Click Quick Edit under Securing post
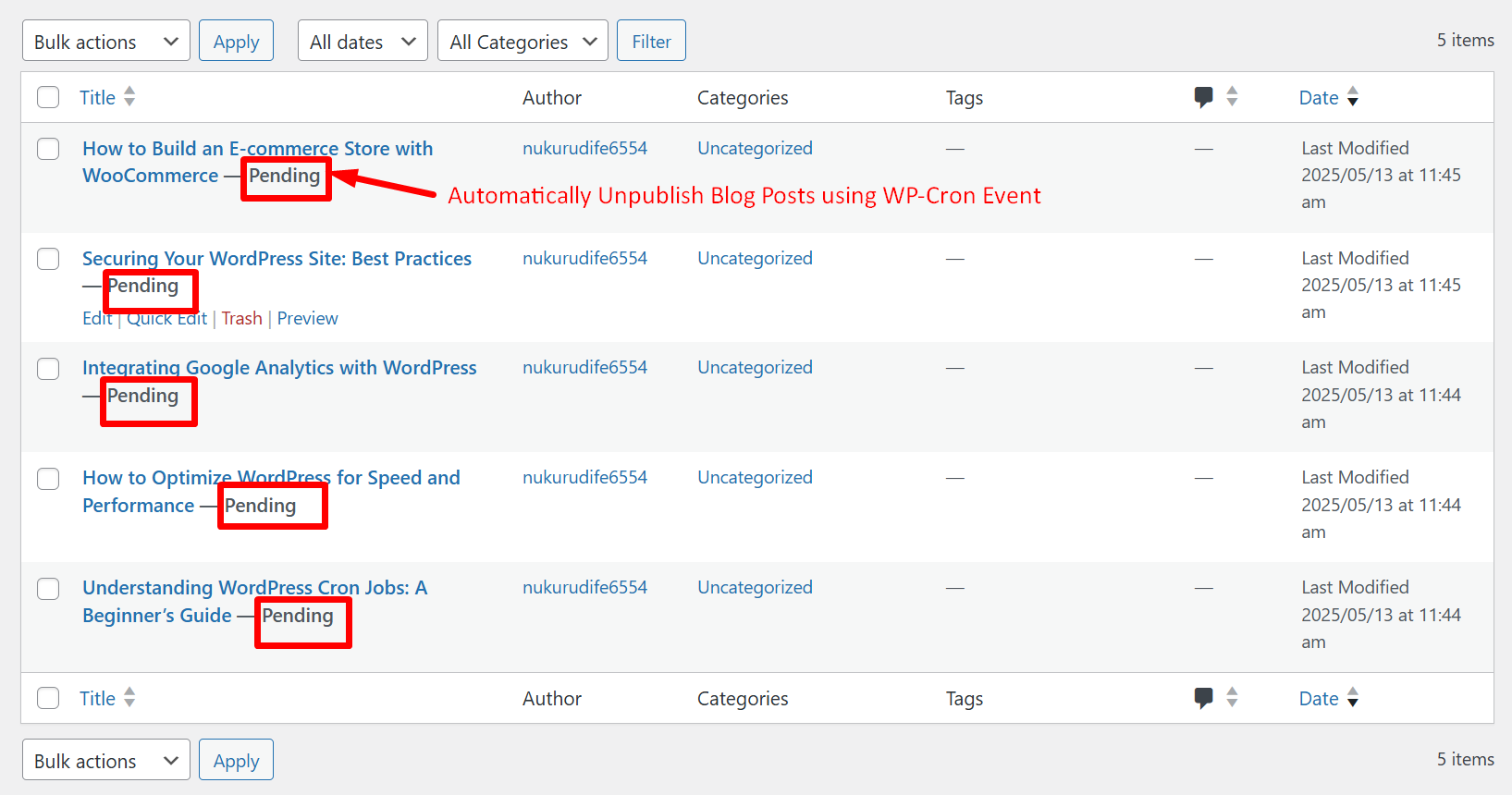The width and height of the screenshot is (1512, 795). [166, 318]
